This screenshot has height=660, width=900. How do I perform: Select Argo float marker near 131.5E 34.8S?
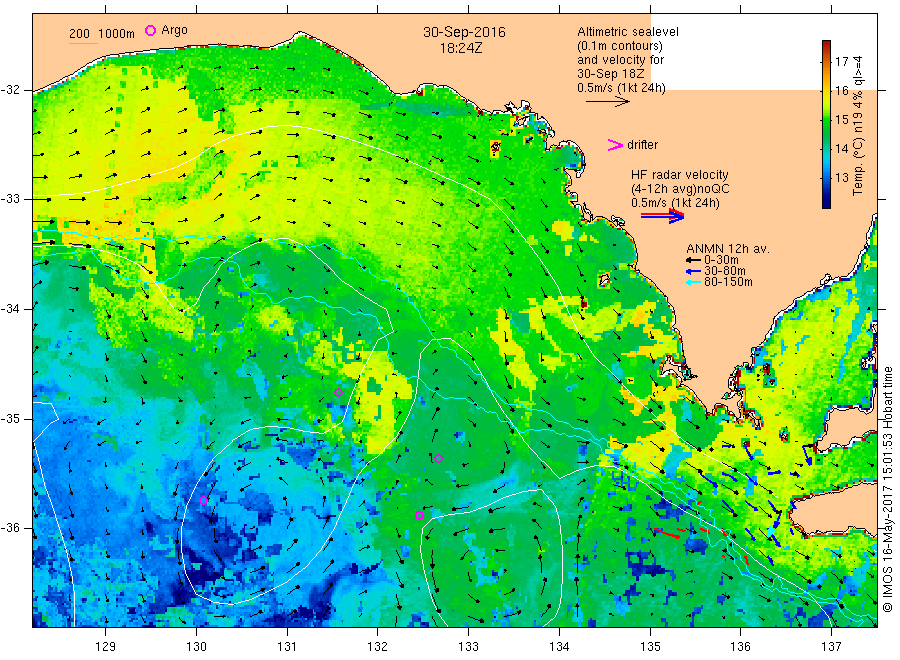point(339,393)
